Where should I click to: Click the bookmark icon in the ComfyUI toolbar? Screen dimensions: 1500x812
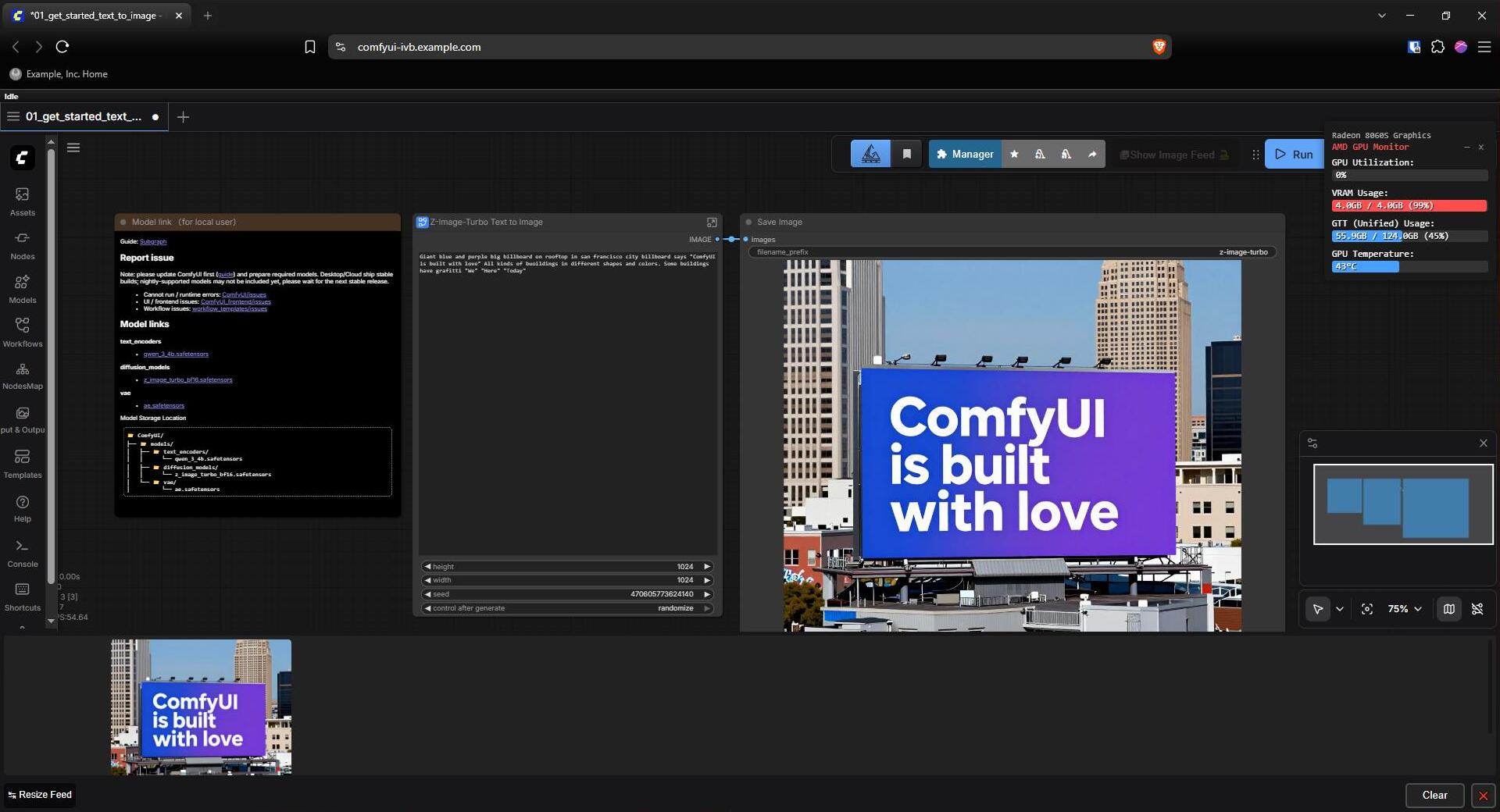tap(907, 155)
